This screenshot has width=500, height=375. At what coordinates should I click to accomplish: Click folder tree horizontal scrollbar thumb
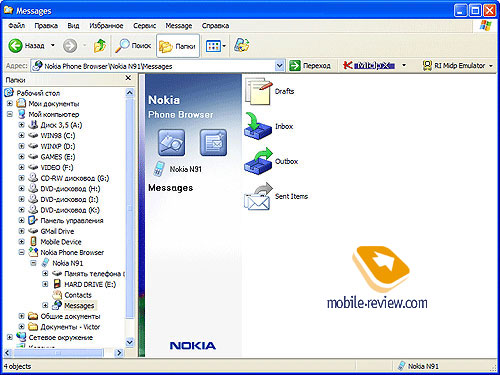(58, 352)
